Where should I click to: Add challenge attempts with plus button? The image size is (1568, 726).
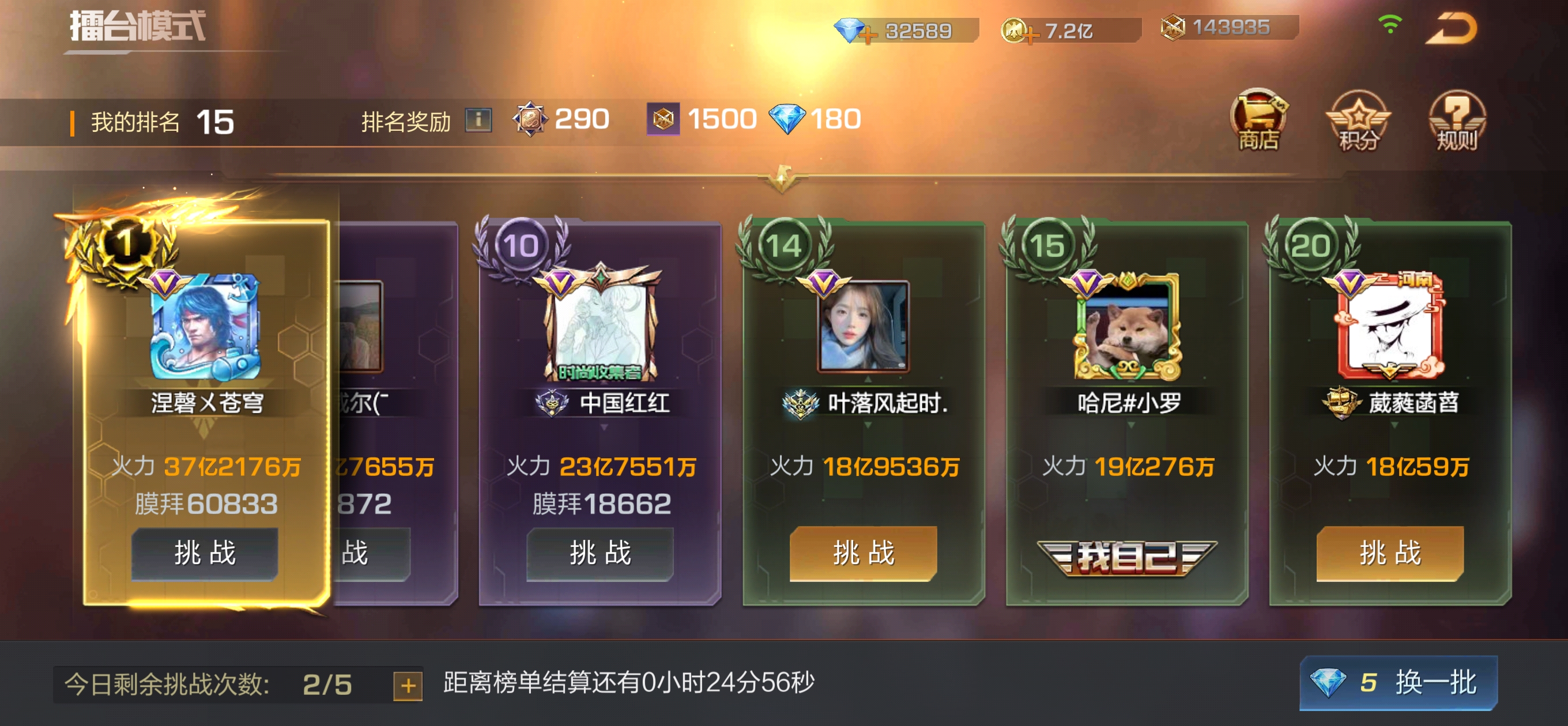tap(408, 686)
